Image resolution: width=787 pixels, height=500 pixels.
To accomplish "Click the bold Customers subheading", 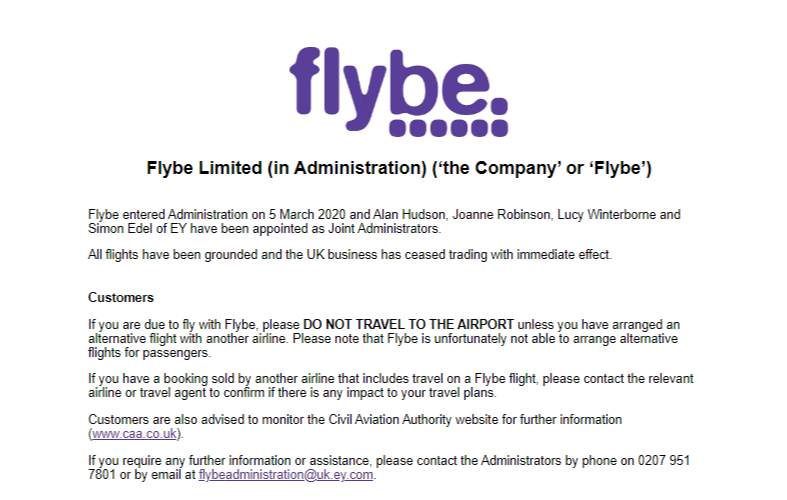I will tap(121, 297).
